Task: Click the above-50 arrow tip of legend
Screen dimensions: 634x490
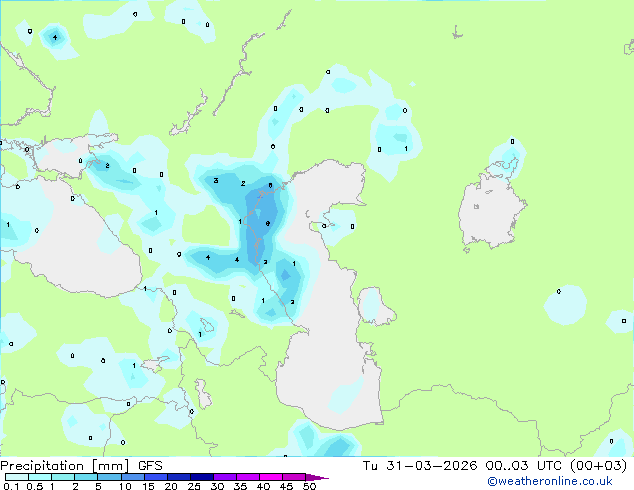Action: click(317, 477)
